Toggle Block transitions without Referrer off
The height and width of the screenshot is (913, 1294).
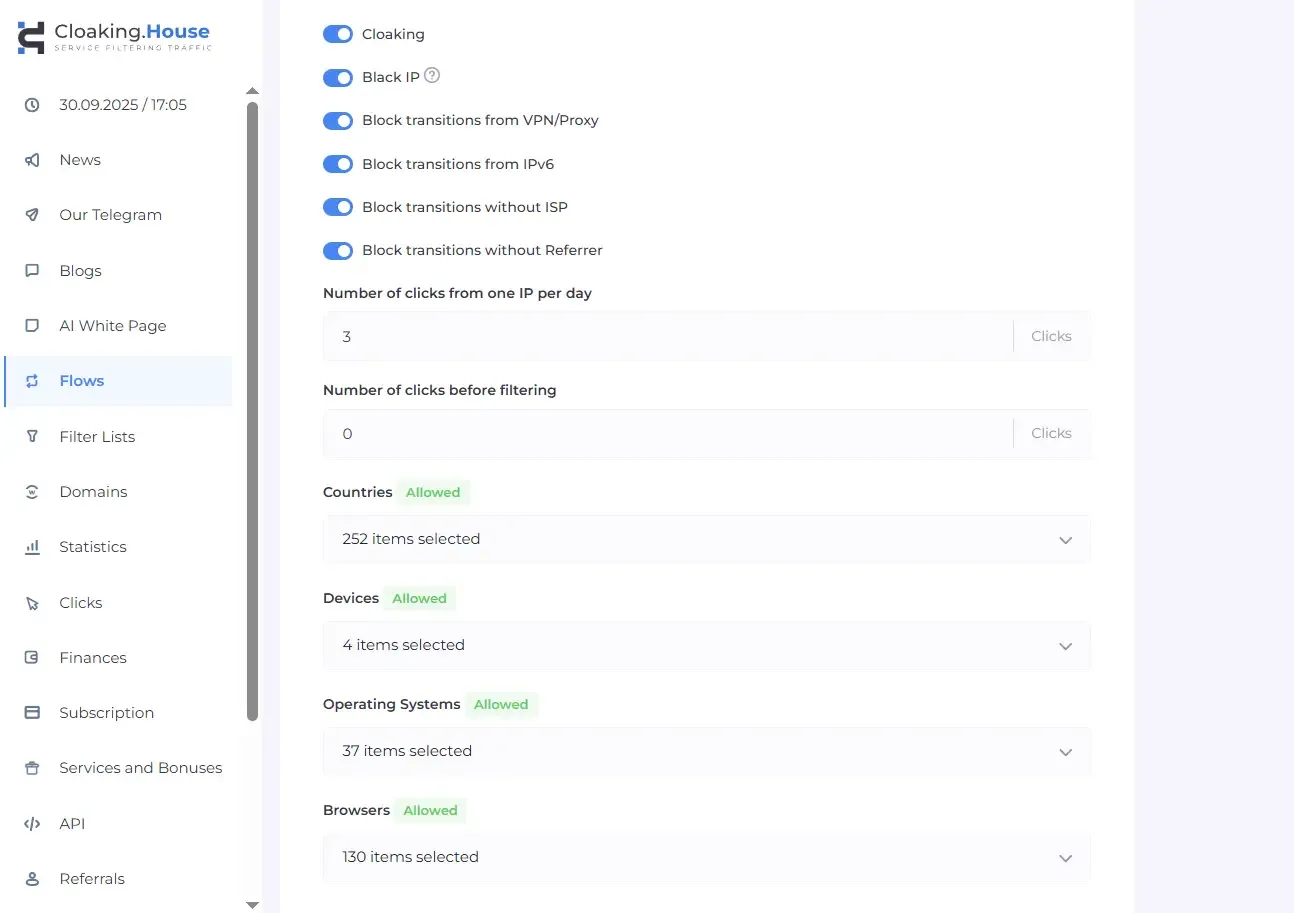point(338,250)
